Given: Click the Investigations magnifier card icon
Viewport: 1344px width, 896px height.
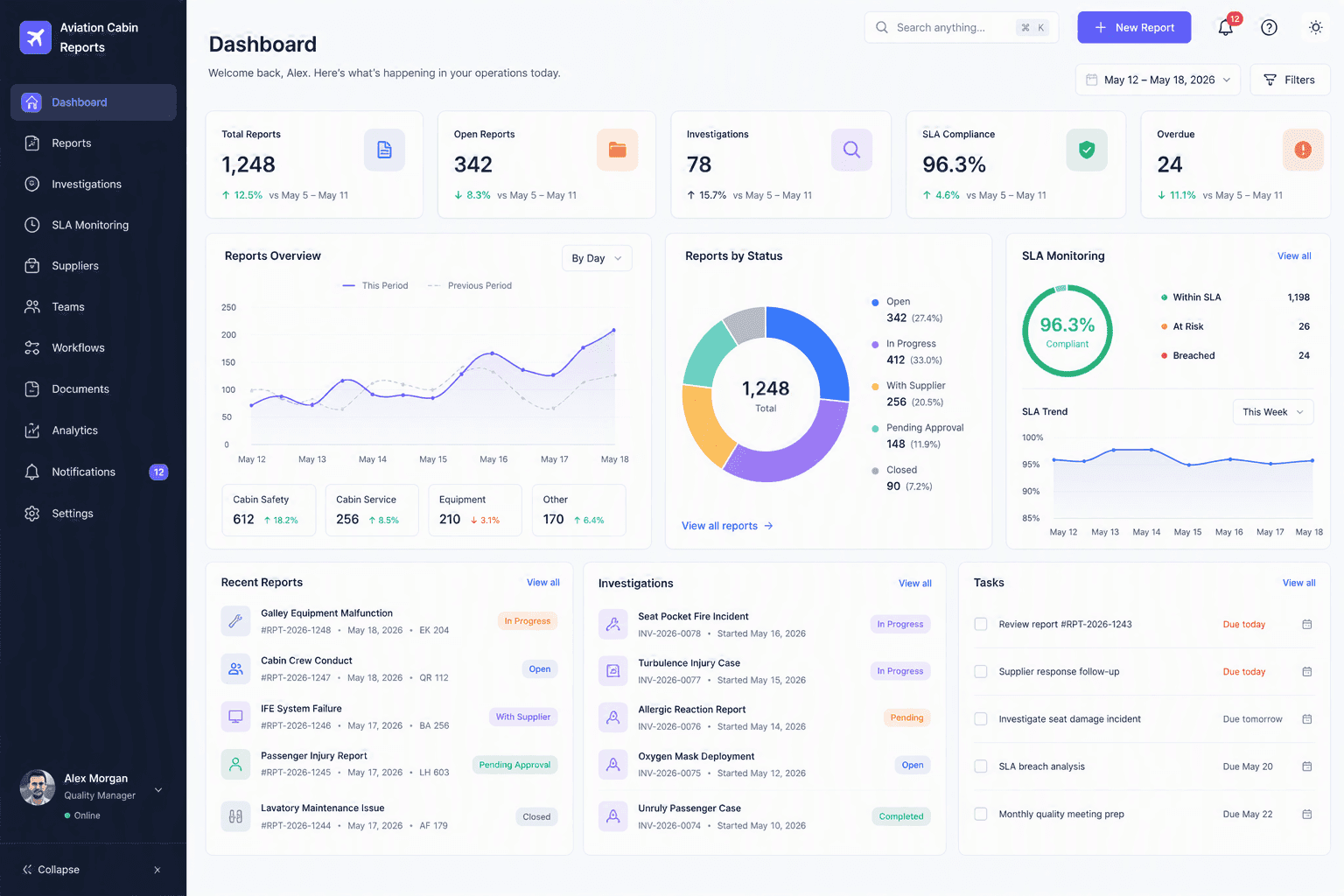Looking at the screenshot, I should click(x=851, y=150).
